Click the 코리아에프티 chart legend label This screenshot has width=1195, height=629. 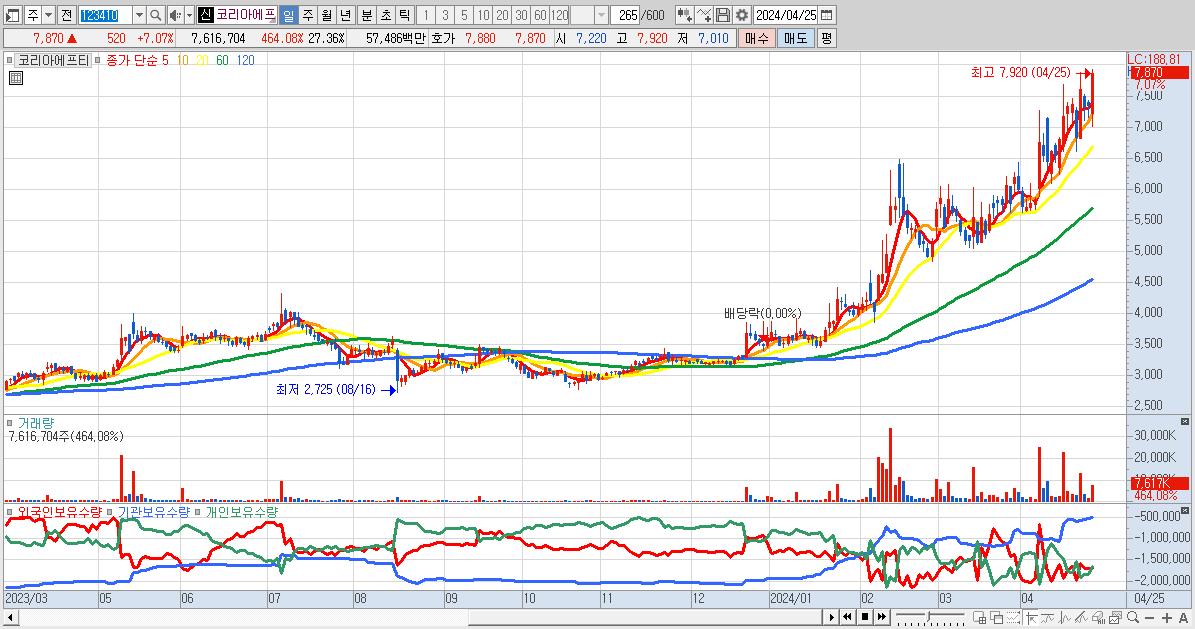53,60
